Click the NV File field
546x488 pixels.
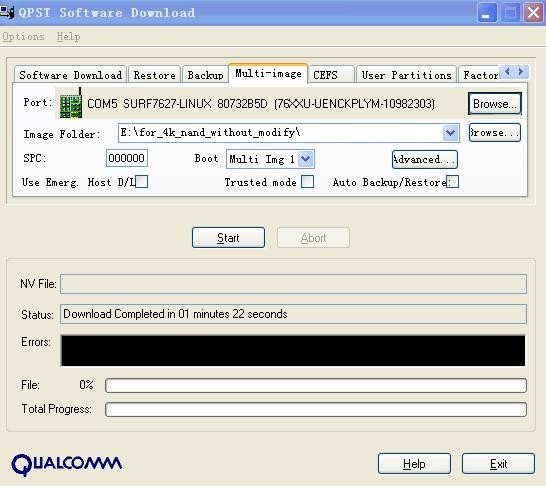[293, 284]
